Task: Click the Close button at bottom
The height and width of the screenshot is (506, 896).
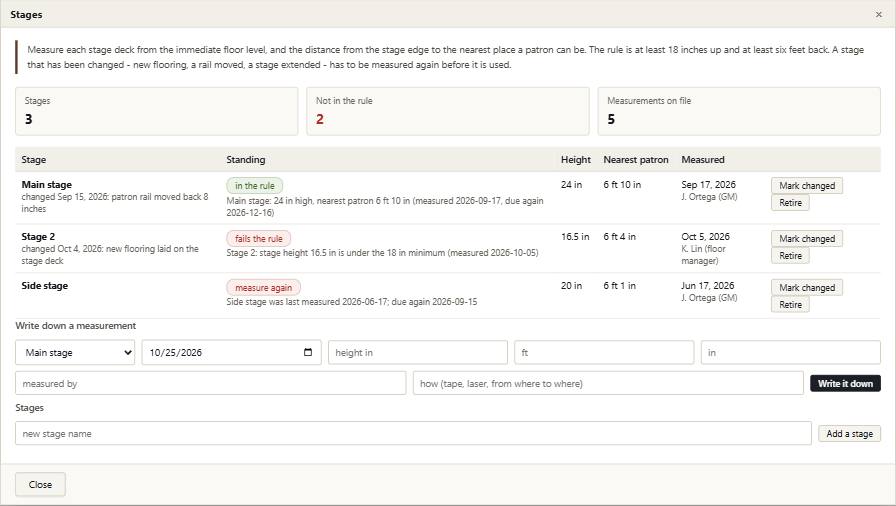Action: 40,484
